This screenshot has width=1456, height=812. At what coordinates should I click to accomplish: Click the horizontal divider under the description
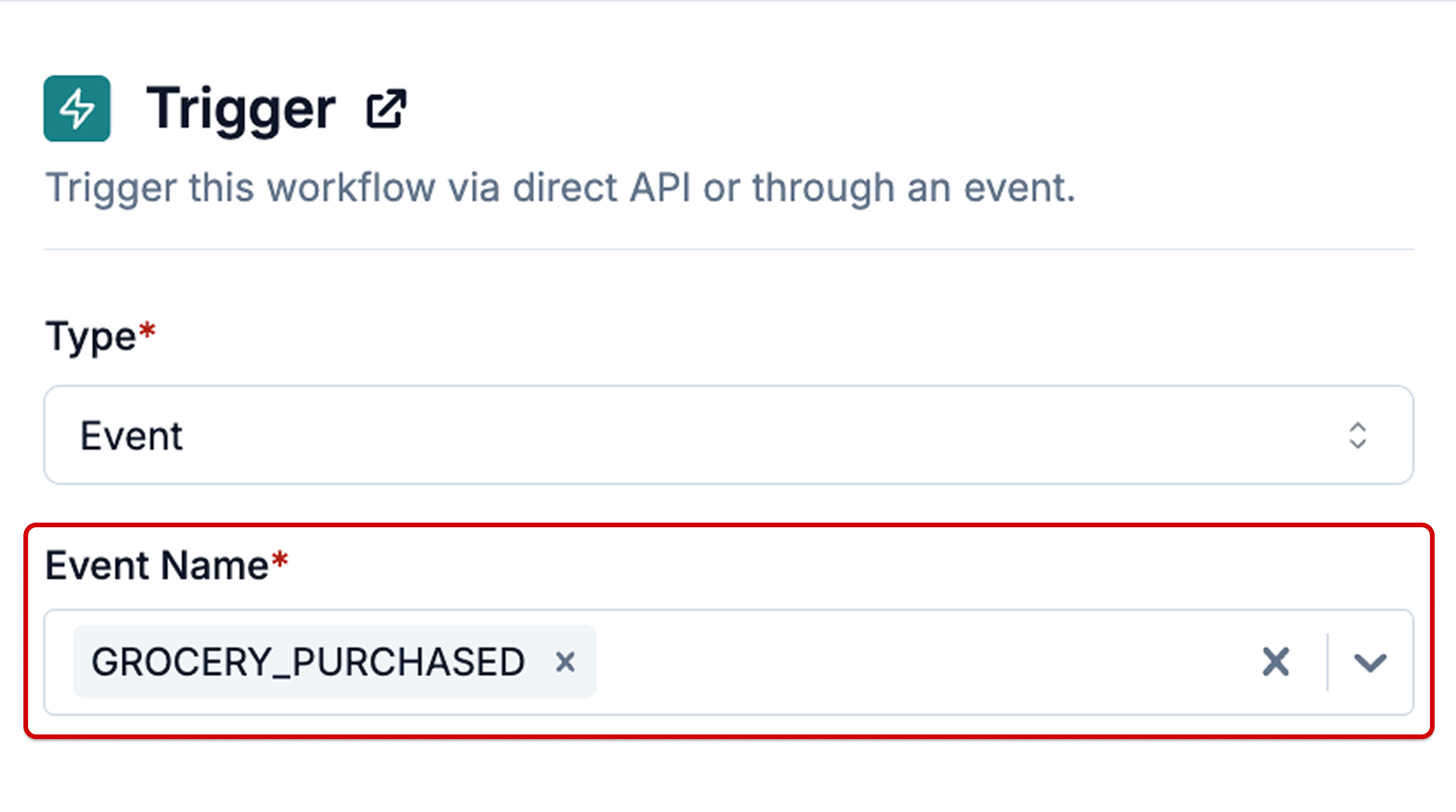[x=729, y=249]
